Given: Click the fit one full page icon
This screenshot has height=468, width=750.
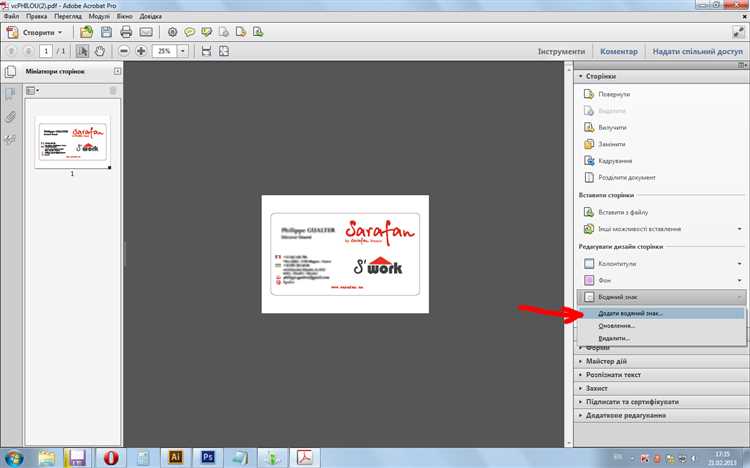Looking at the screenshot, I should pyautogui.click(x=223, y=51).
